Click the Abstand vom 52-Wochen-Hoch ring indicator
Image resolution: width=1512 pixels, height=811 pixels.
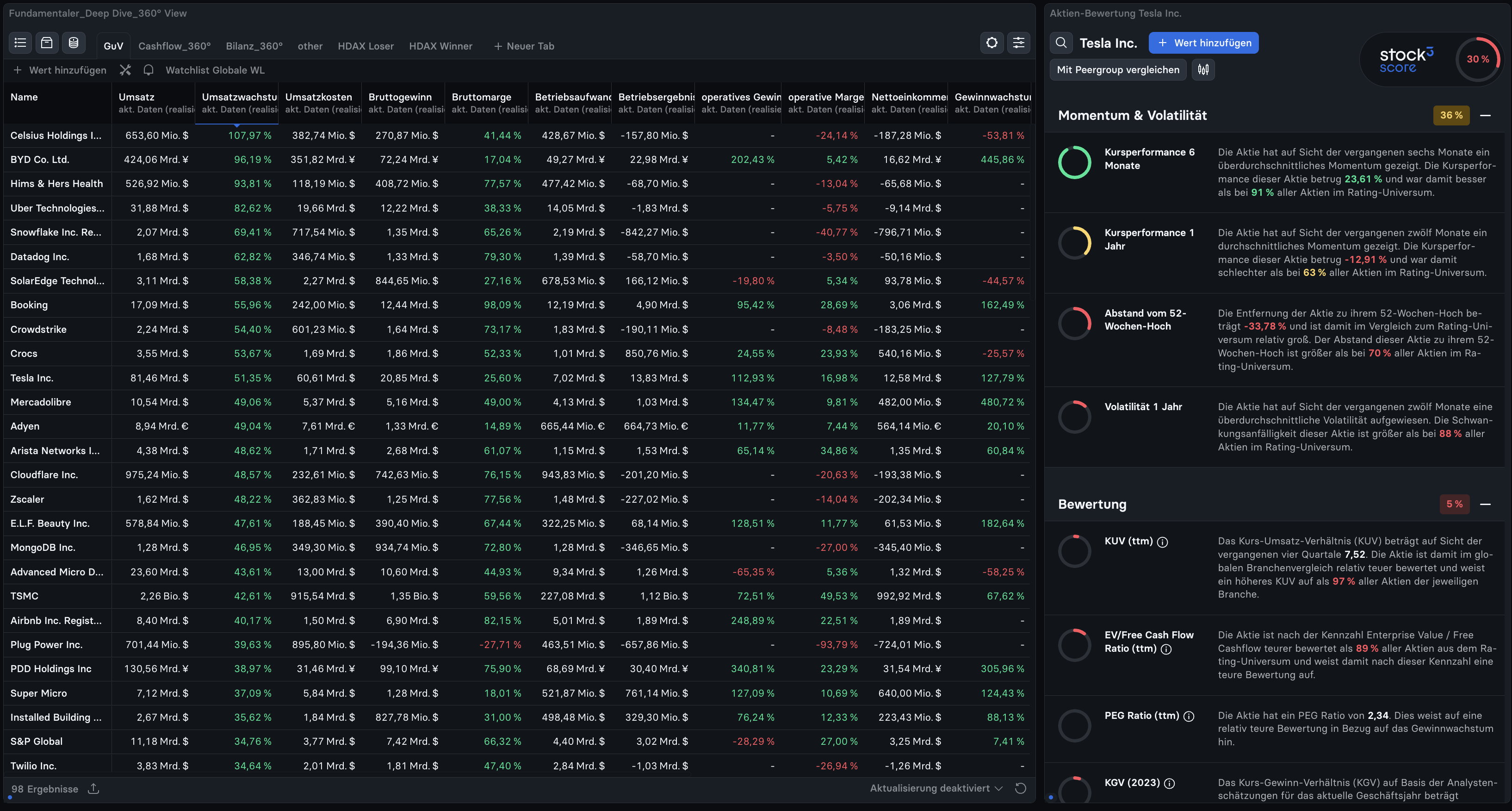1075,324
